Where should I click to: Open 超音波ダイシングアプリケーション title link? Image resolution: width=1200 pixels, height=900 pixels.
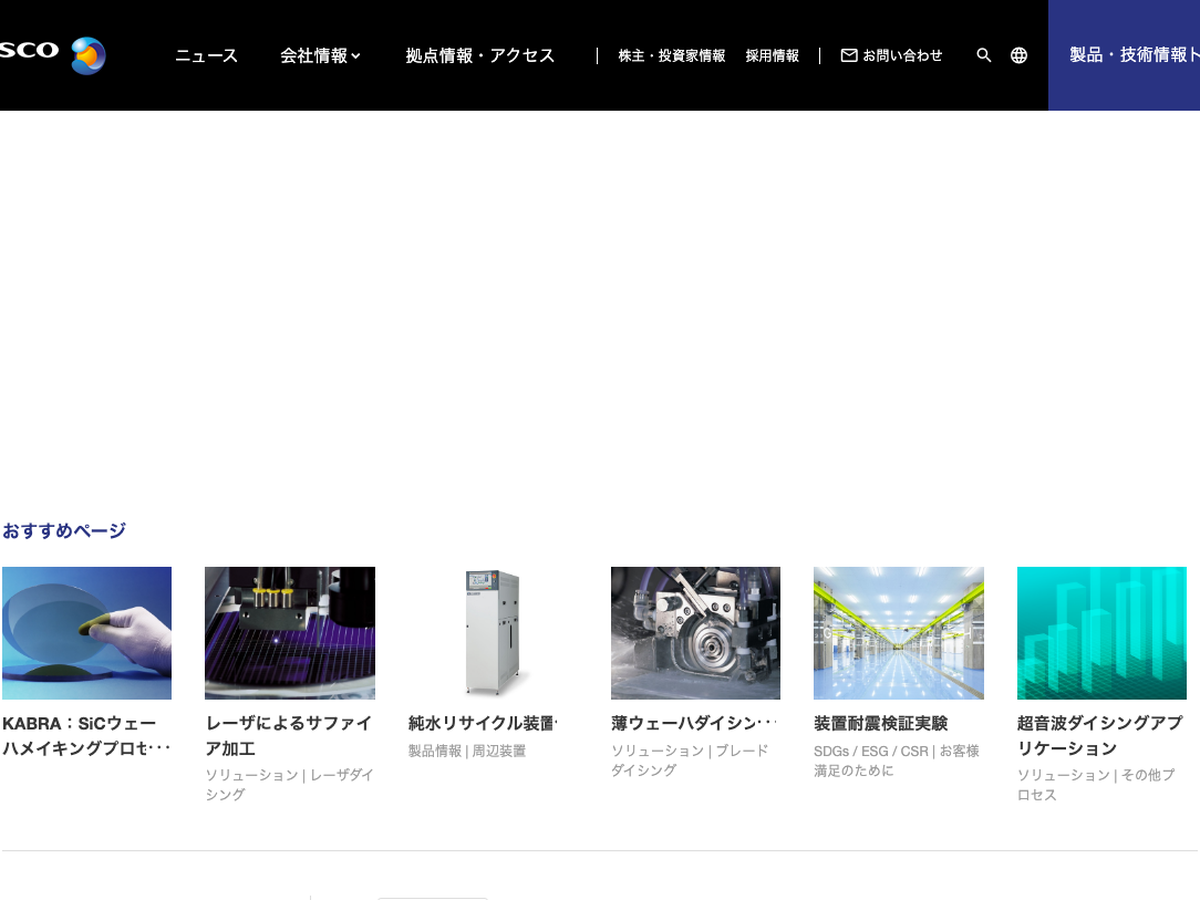click(x=1099, y=735)
